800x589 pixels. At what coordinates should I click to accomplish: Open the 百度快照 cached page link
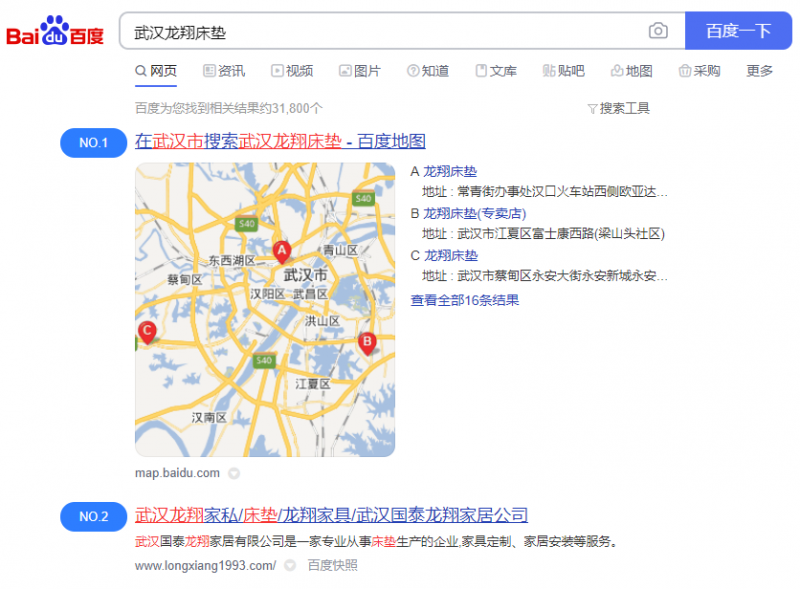click(332, 565)
